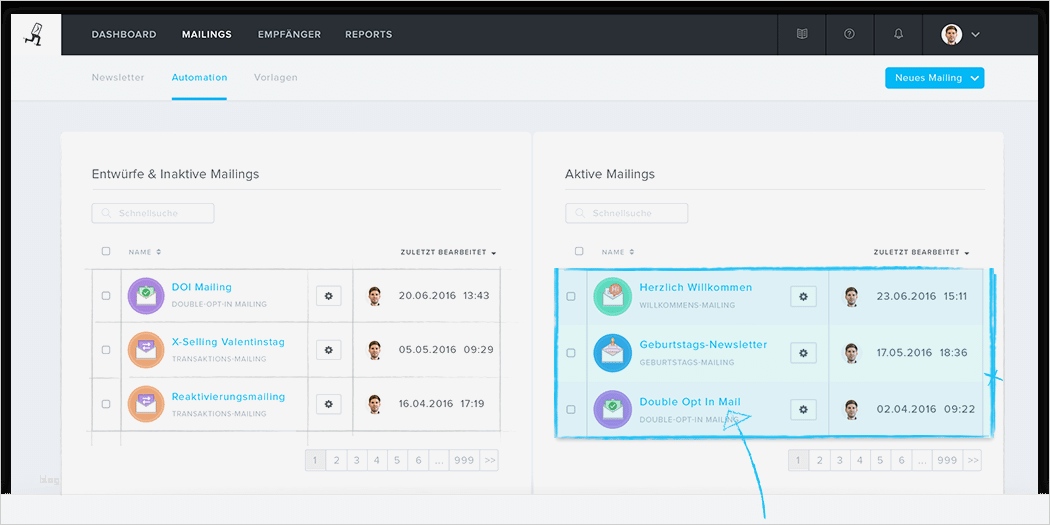This screenshot has width=1050, height=525.
Task: Open gear settings for Double Opt In Mail
Action: point(804,409)
